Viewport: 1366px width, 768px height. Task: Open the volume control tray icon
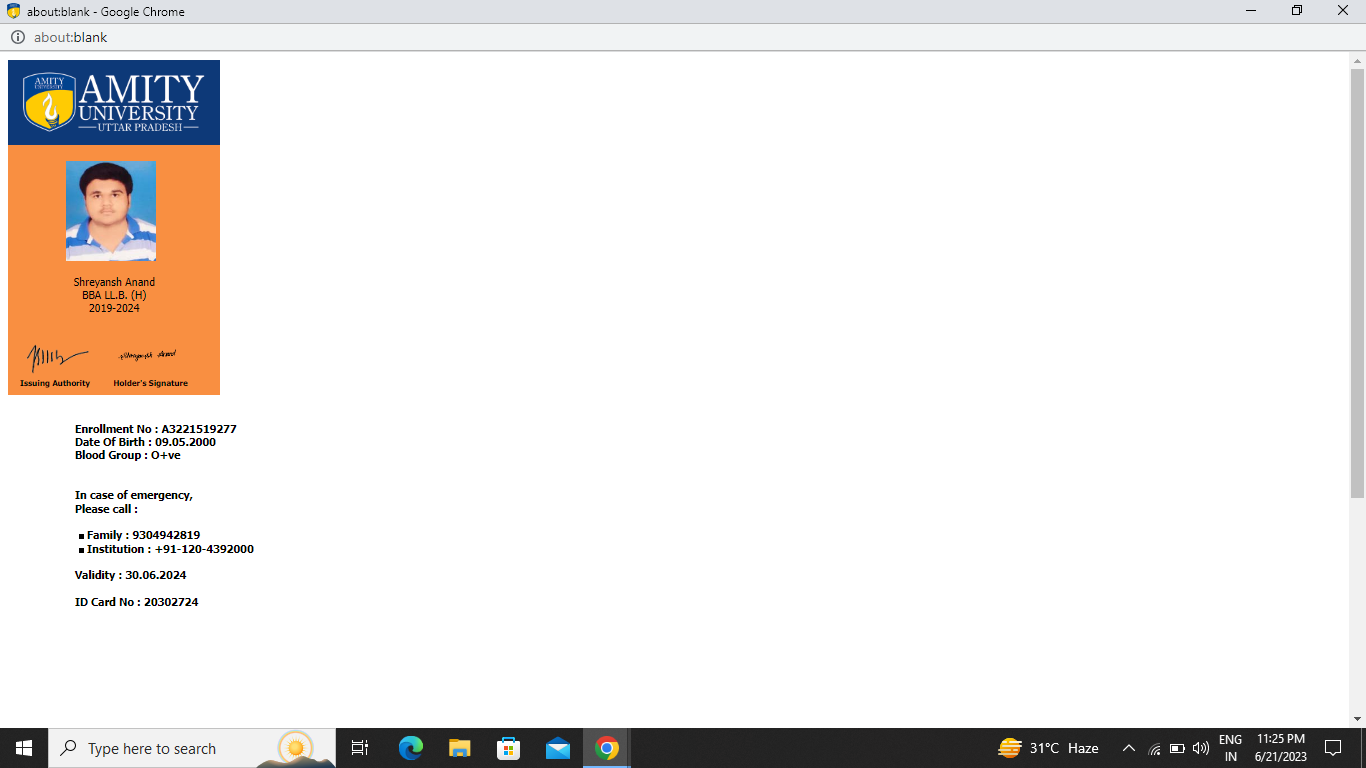(1201, 748)
